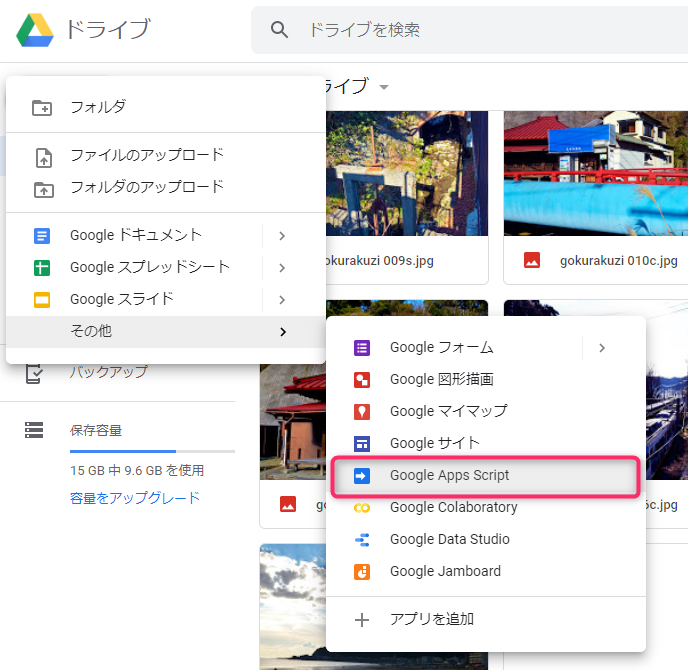Click the folder upload icon

pyautogui.click(x=43, y=190)
